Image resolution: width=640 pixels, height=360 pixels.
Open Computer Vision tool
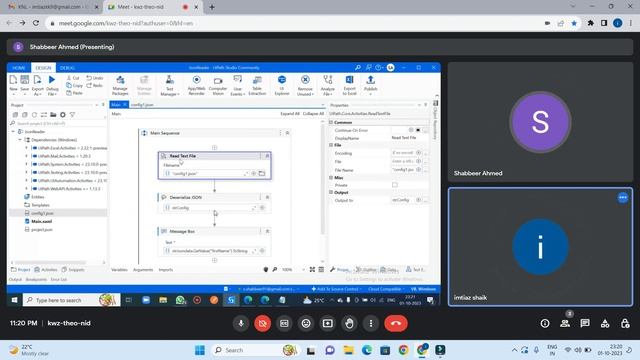218,85
